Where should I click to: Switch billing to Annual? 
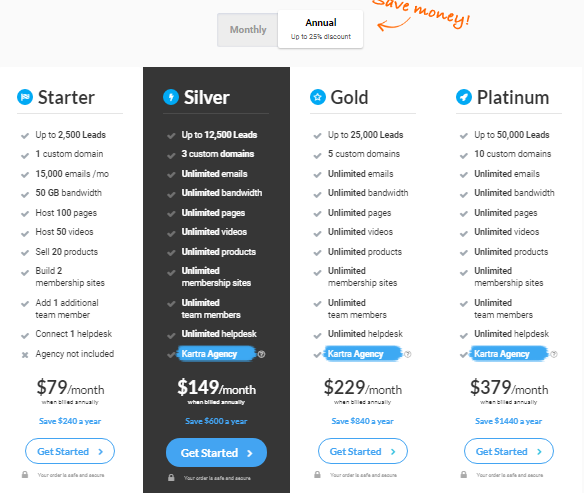(x=321, y=29)
